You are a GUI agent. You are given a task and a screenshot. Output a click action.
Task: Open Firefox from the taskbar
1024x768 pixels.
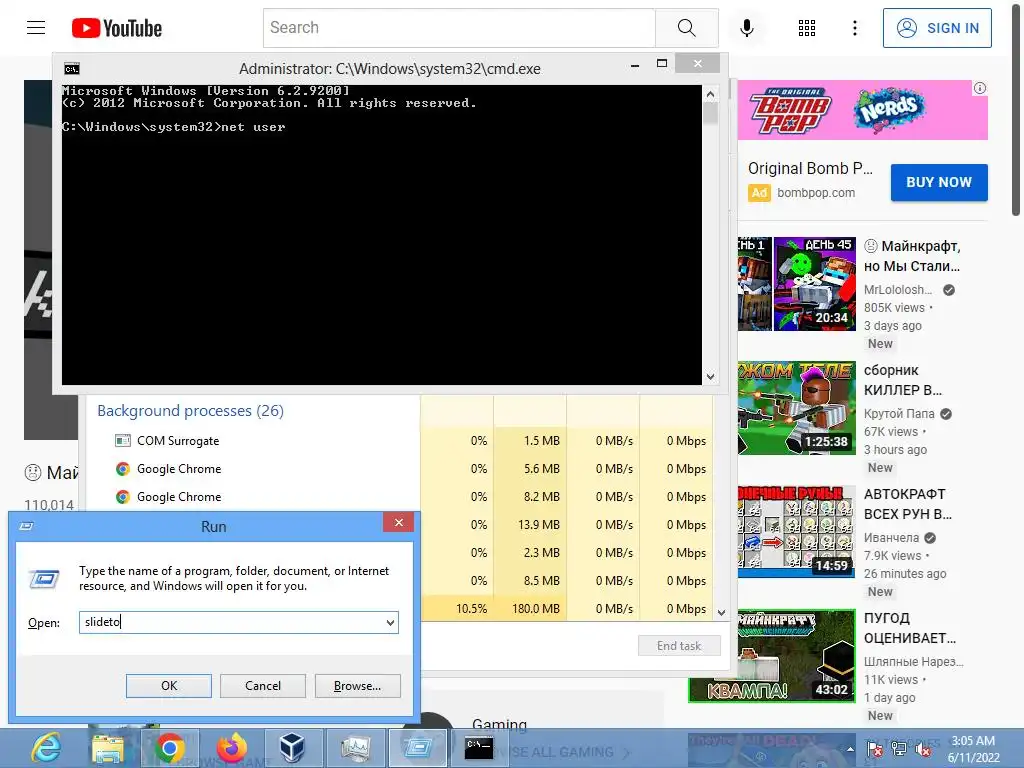[231, 748]
